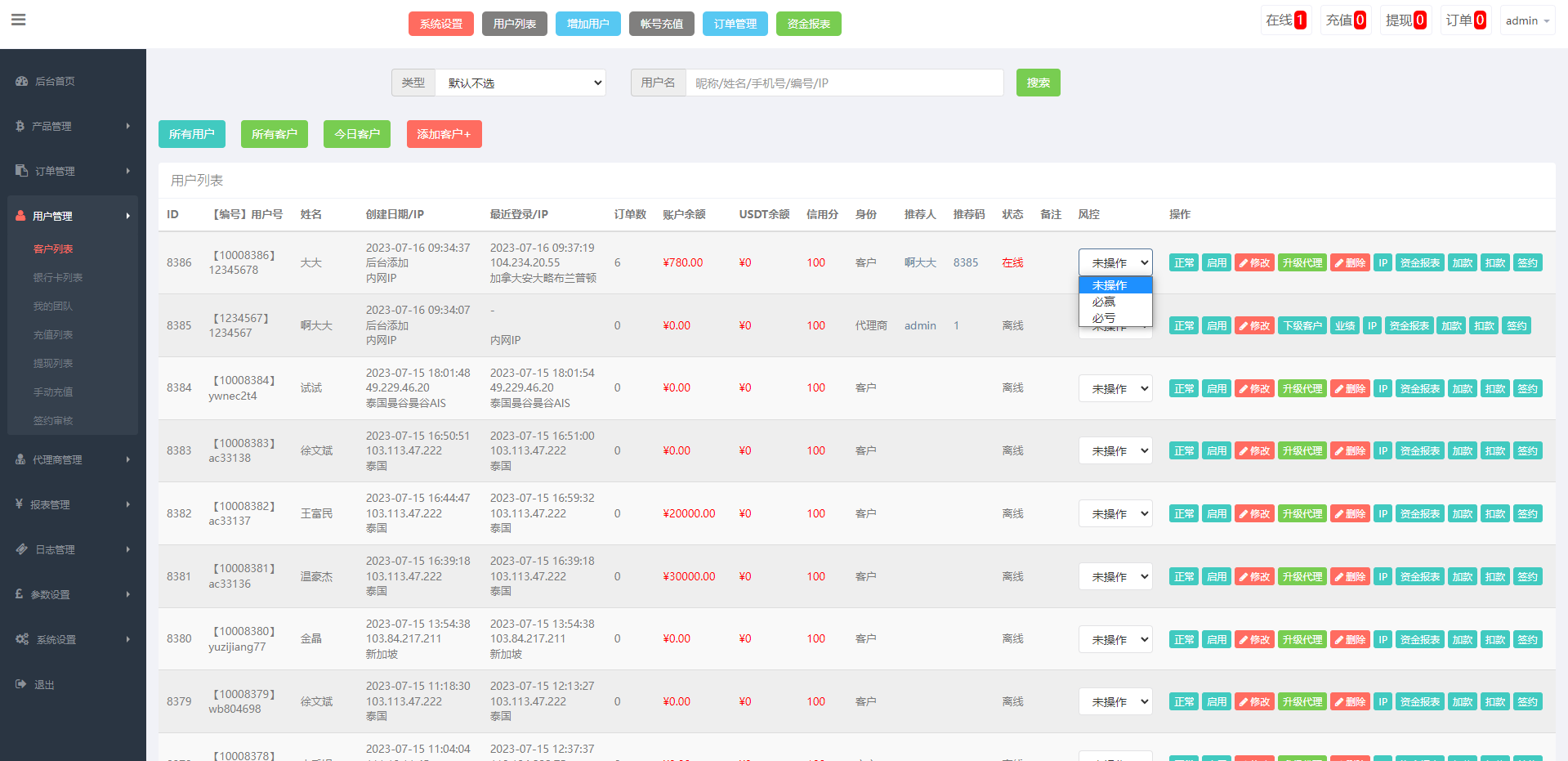1568x761 pixels.
Task: Click the 用户名 search input field
Action: coord(843,83)
